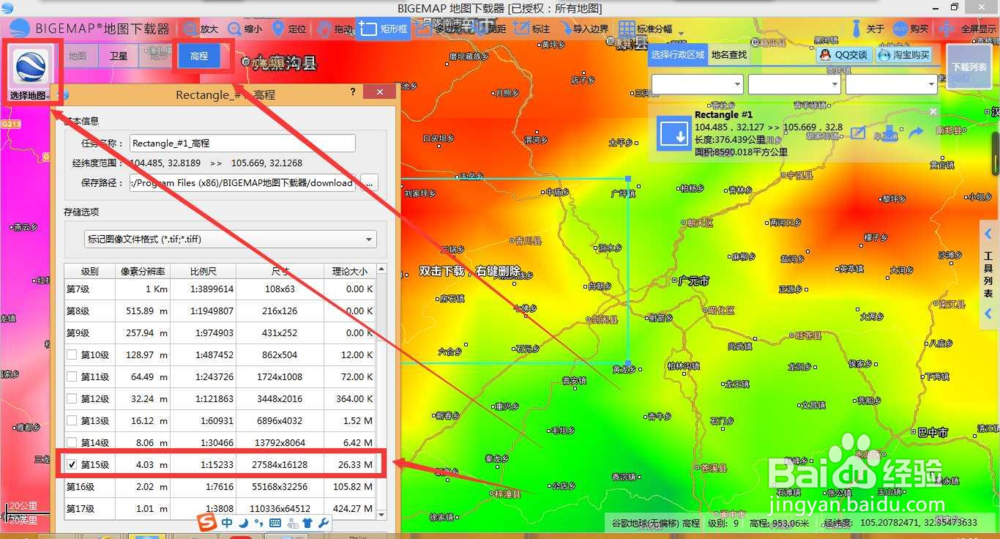Select the 矩形框 rectangle selection tool
This screenshot has height=539, width=1000.
click(x=383, y=29)
